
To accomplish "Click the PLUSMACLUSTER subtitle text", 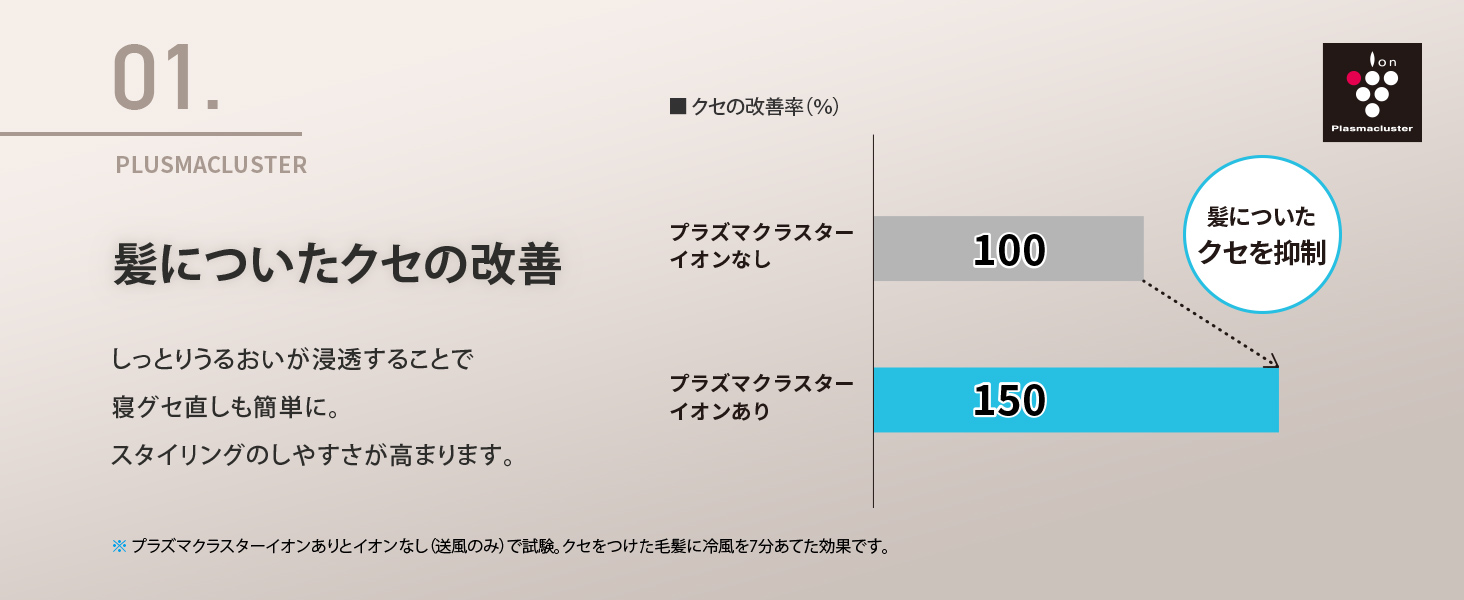I will coord(211,165).
